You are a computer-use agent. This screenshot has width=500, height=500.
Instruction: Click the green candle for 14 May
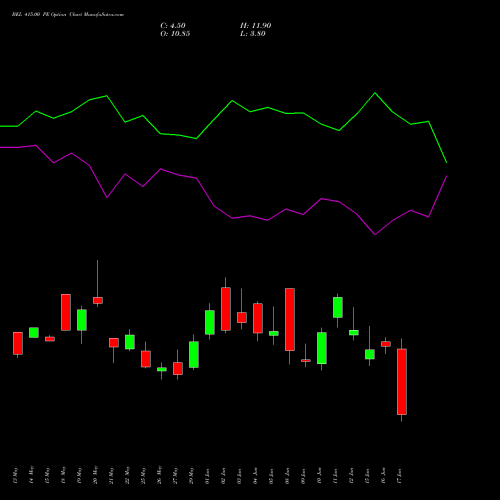(x=34, y=332)
